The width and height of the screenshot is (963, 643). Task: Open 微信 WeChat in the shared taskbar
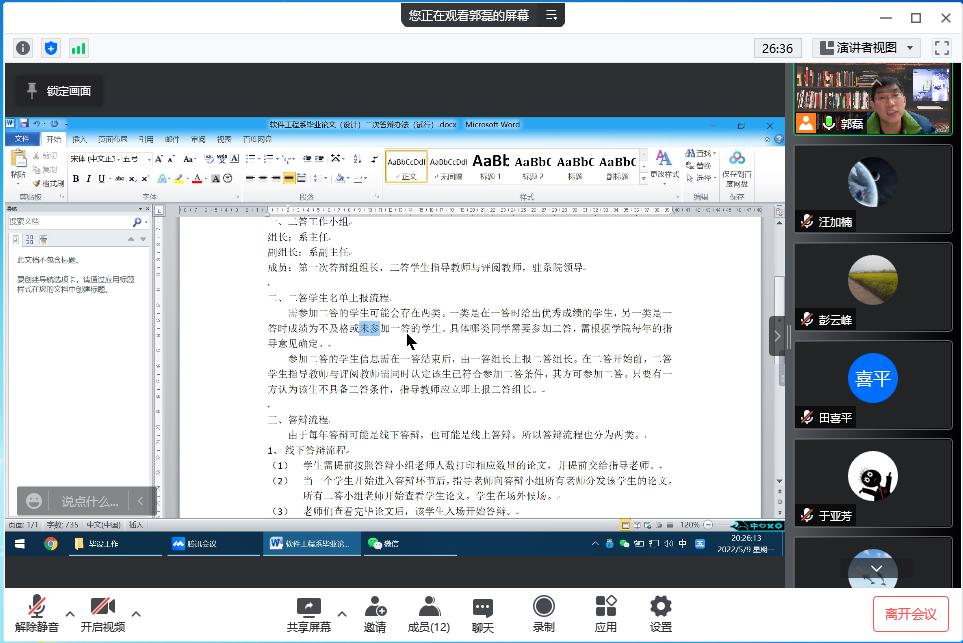tap(410, 544)
